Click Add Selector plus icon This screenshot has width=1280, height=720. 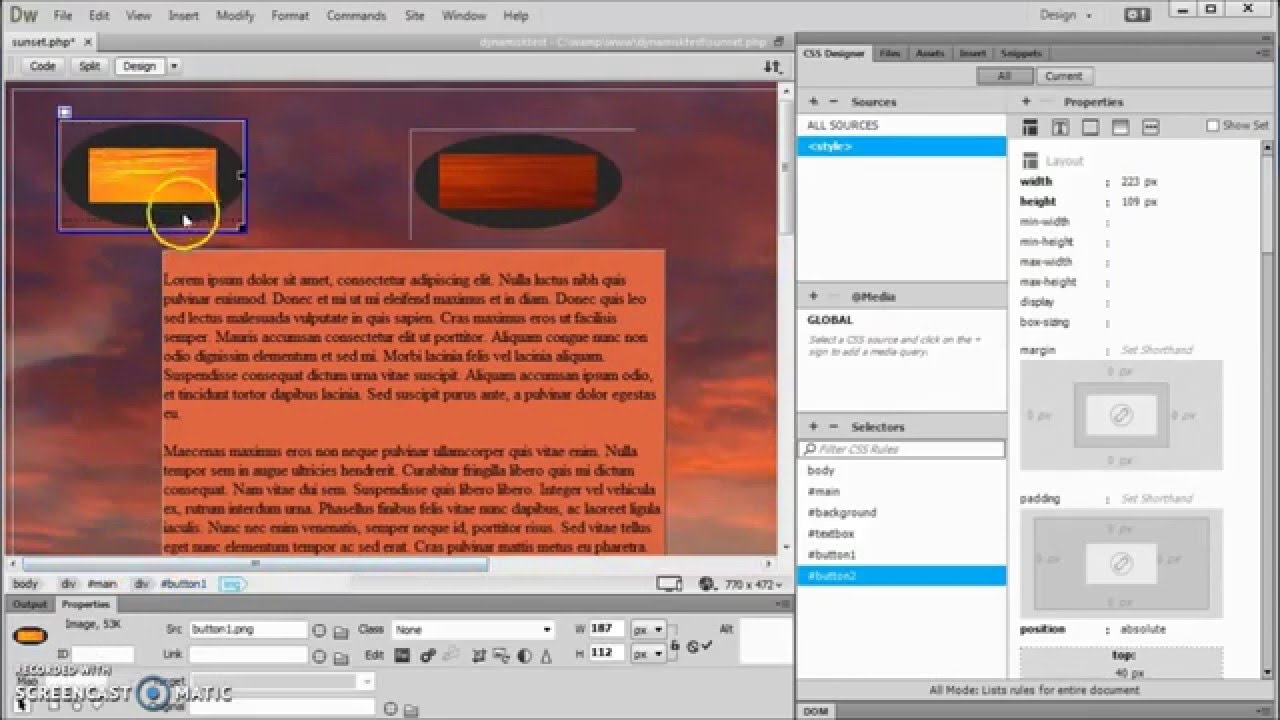813,426
